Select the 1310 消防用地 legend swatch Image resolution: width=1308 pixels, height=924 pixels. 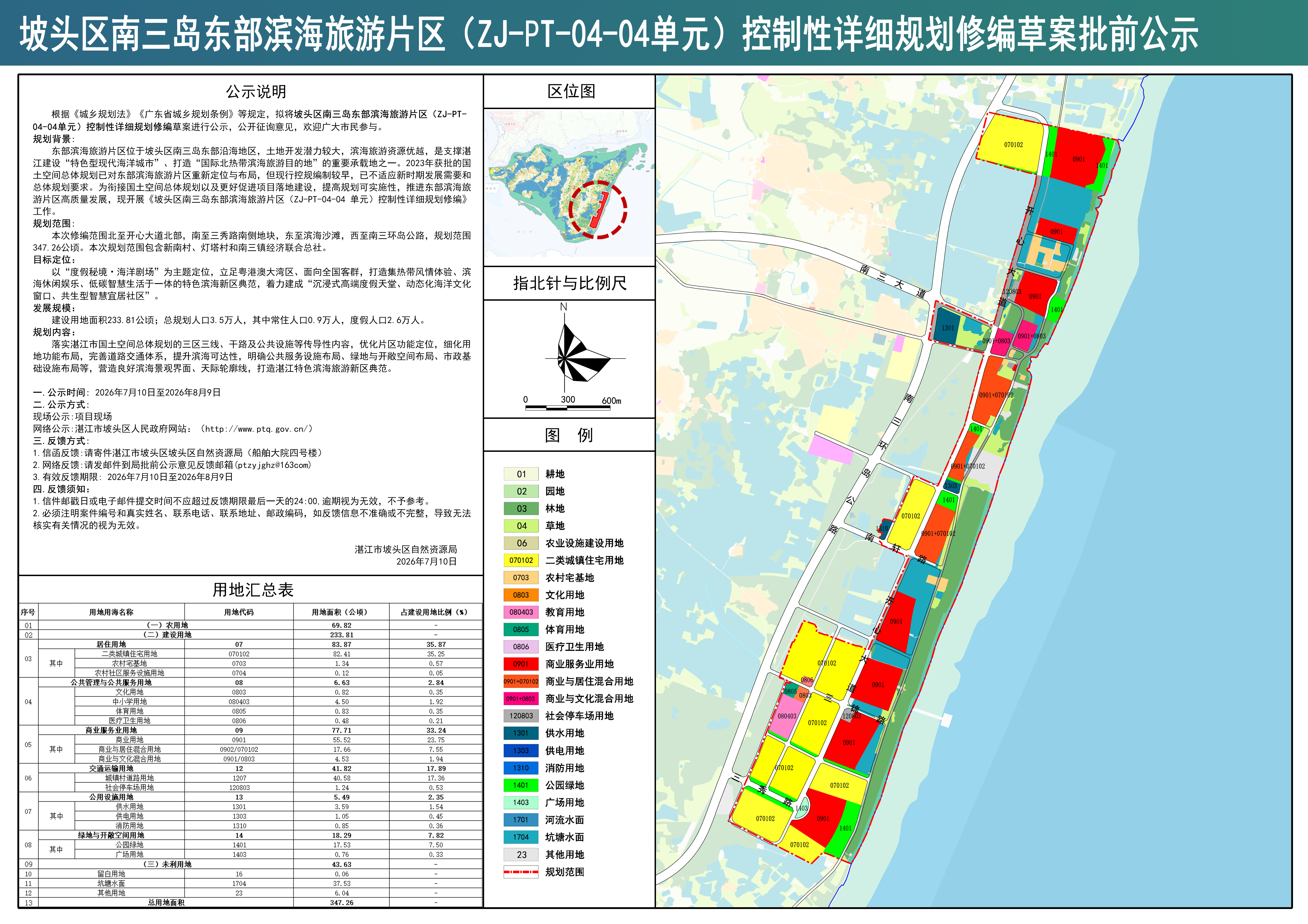click(x=521, y=768)
